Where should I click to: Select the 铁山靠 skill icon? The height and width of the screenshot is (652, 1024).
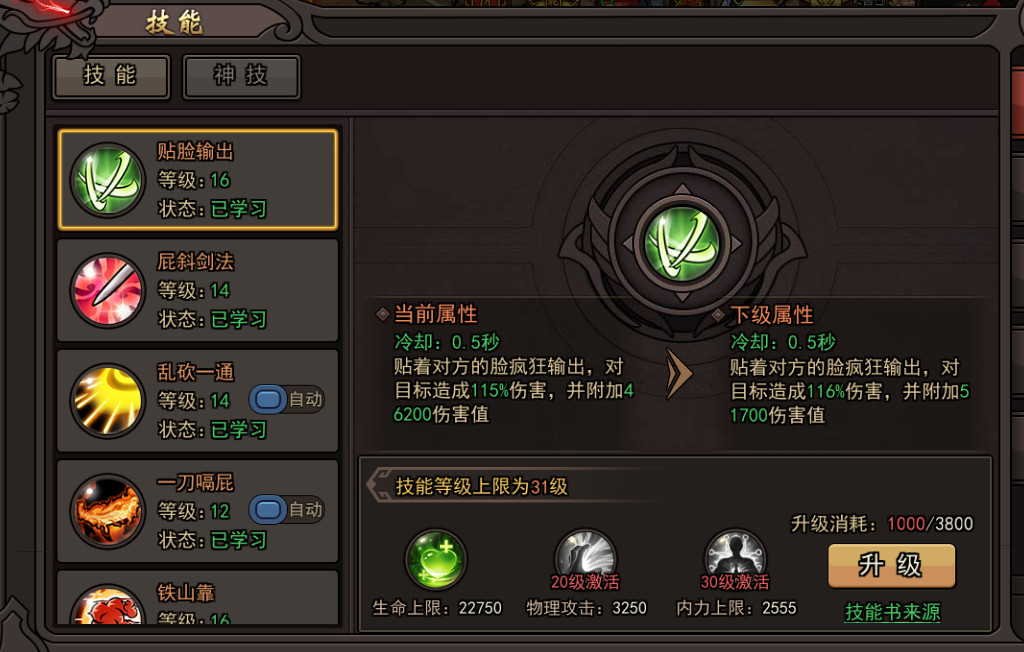coord(108,604)
